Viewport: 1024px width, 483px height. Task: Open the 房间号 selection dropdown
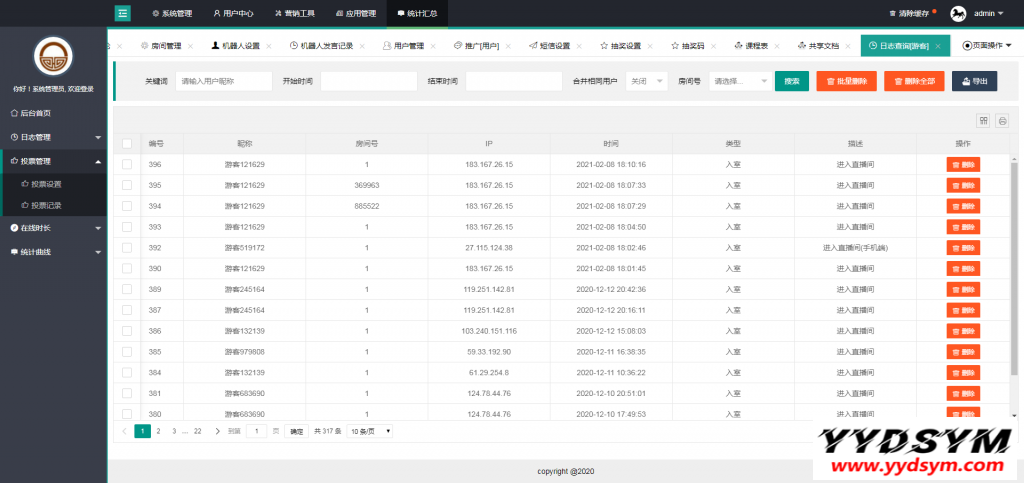coord(739,82)
